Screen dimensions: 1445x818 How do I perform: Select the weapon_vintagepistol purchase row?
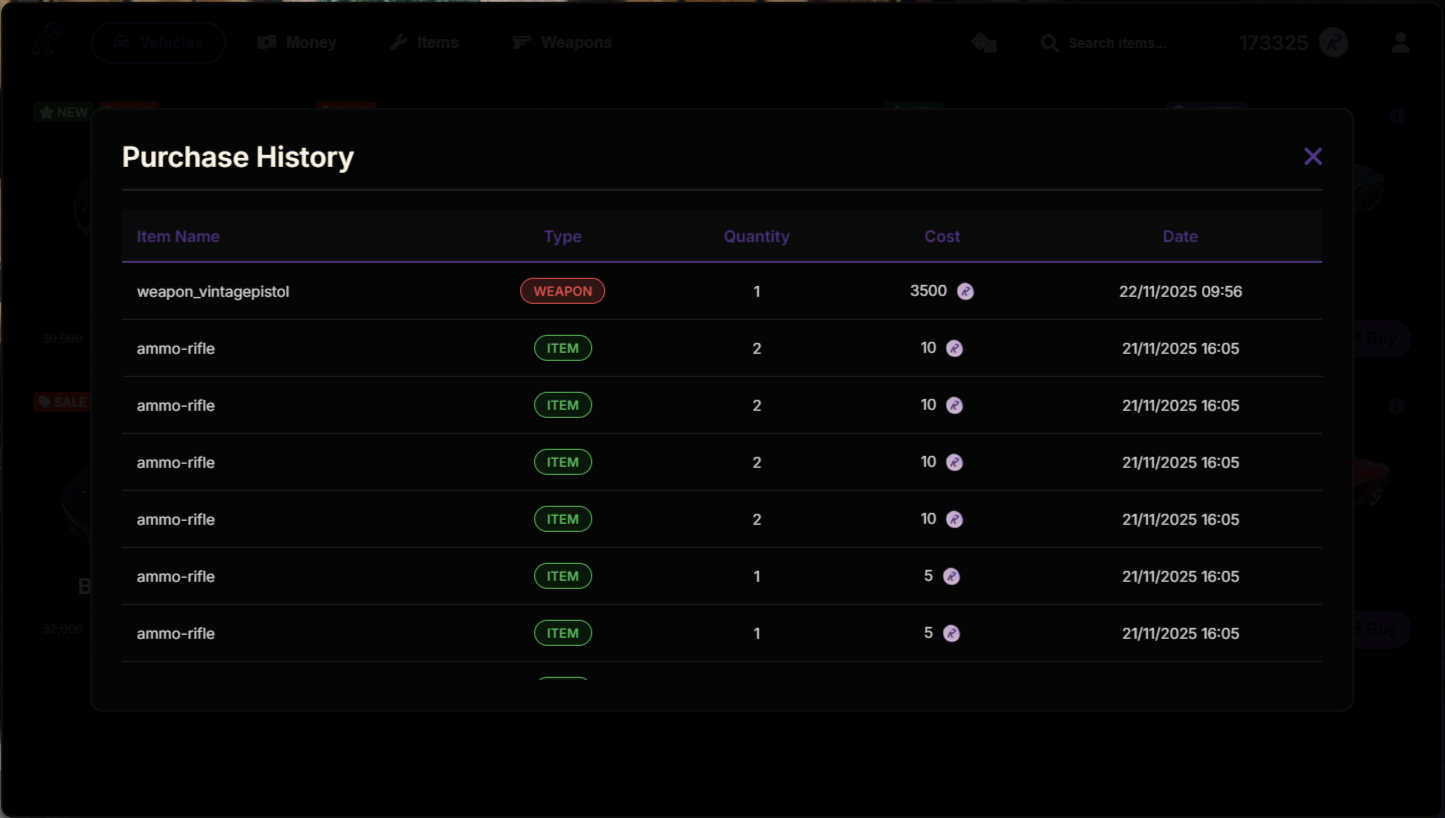coord(213,292)
